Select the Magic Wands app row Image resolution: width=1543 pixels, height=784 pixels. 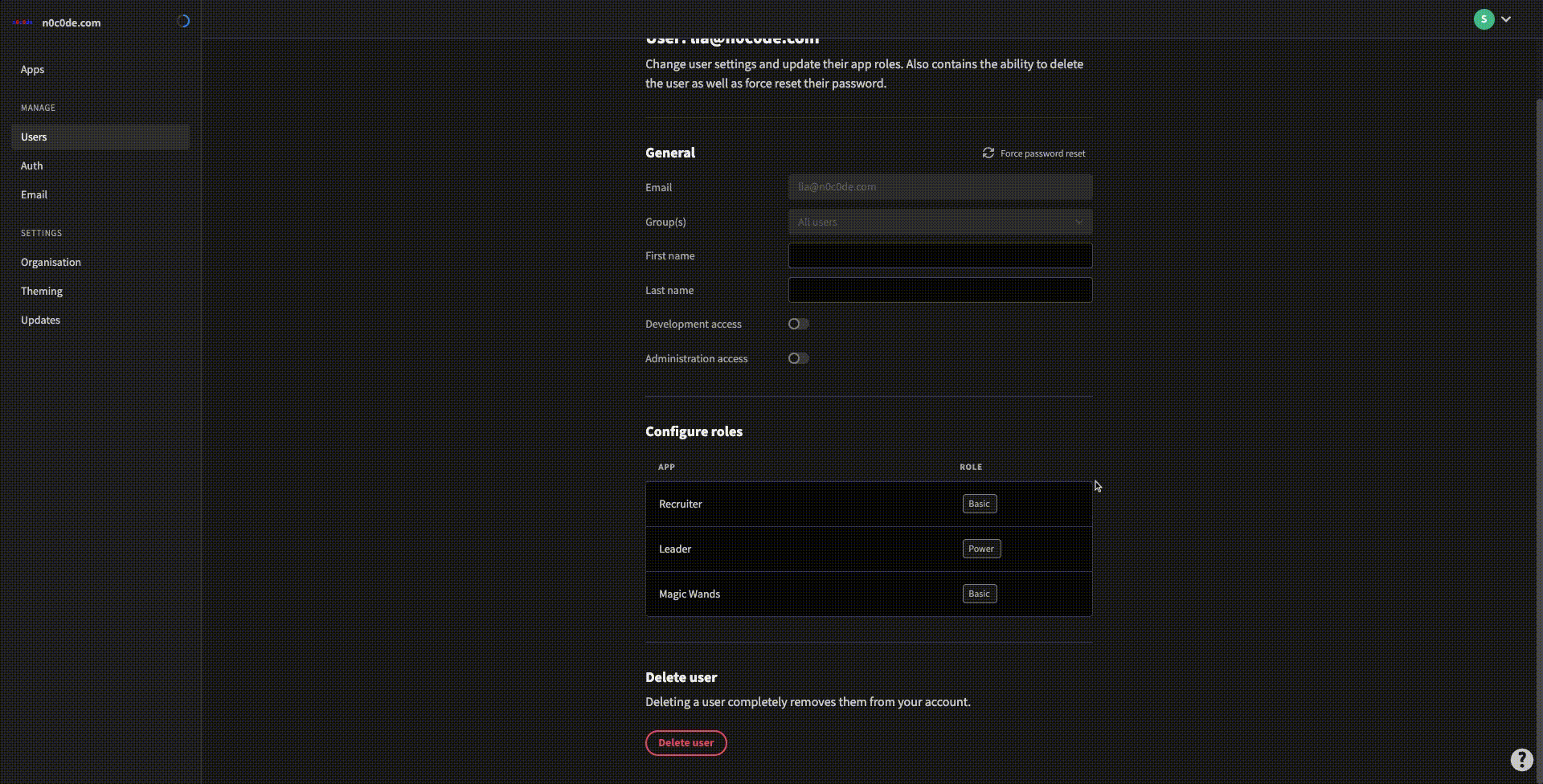(x=869, y=594)
